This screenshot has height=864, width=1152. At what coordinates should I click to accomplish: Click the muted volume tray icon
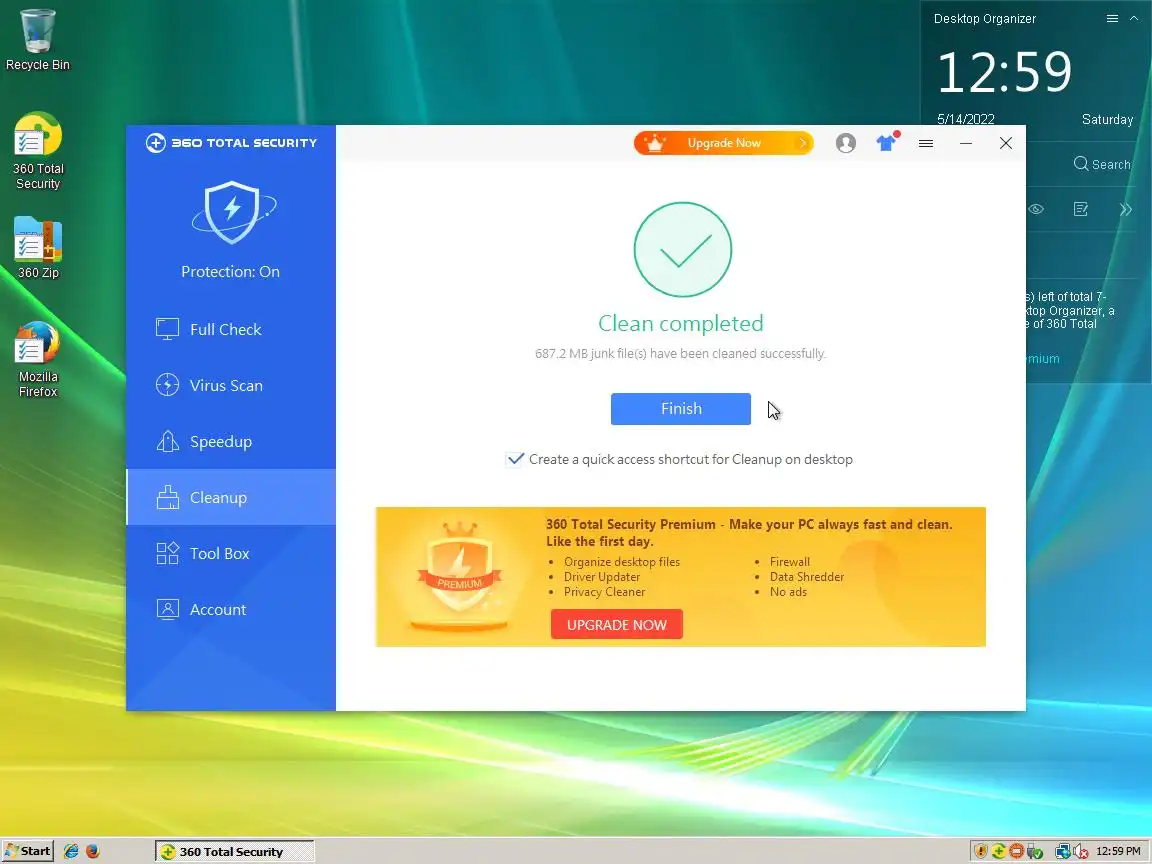1080,852
